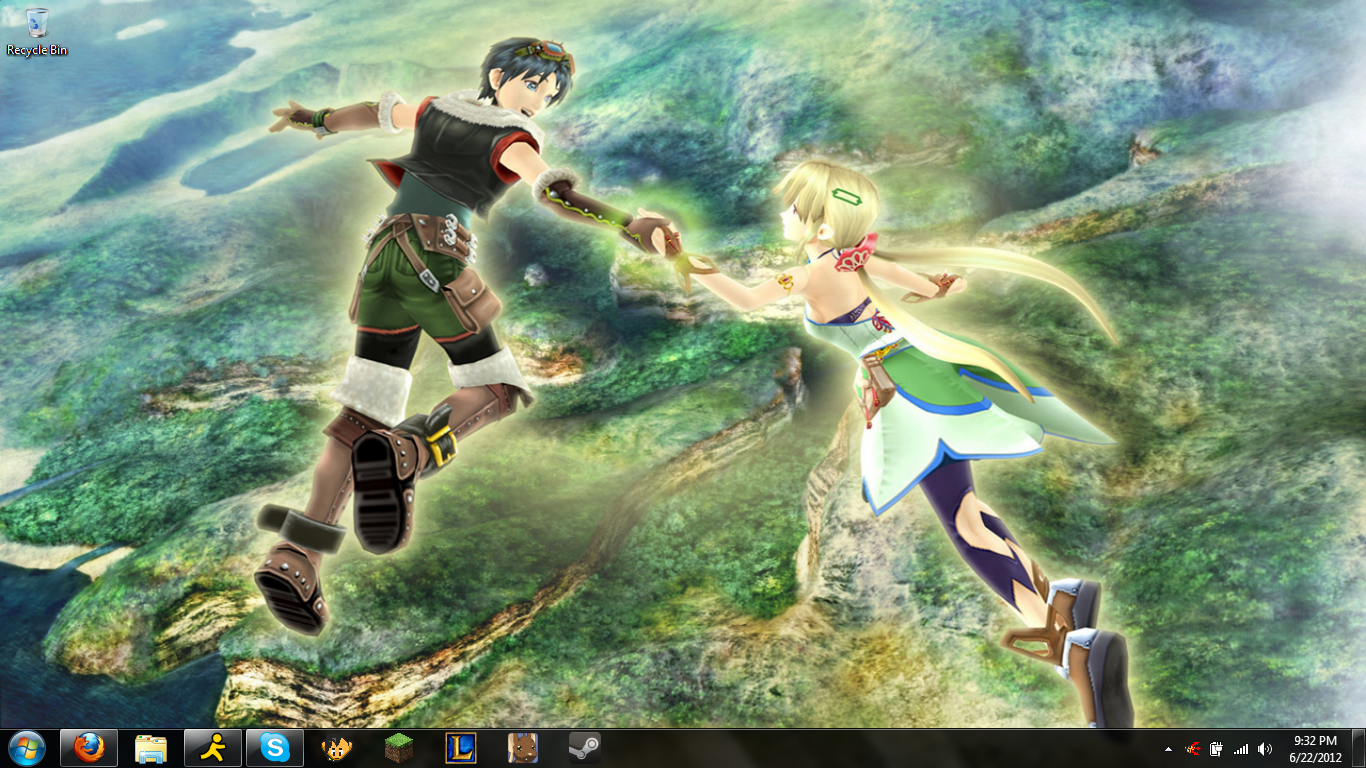
Task: Open the volume speaker control
Action: (1265, 749)
